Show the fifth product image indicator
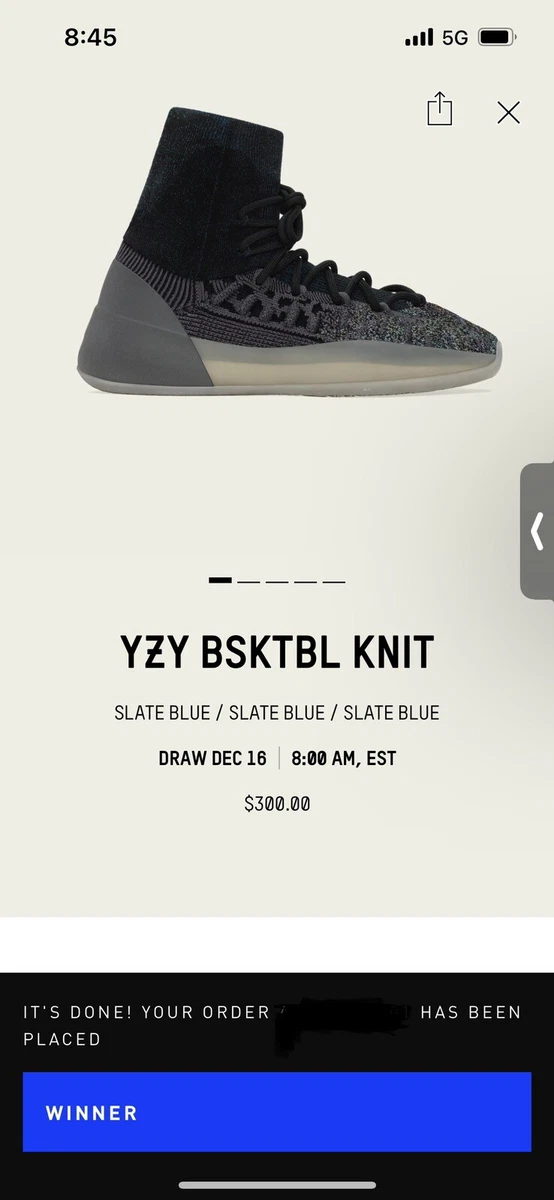This screenshot has width=554, height=1200. pos(334,581)
